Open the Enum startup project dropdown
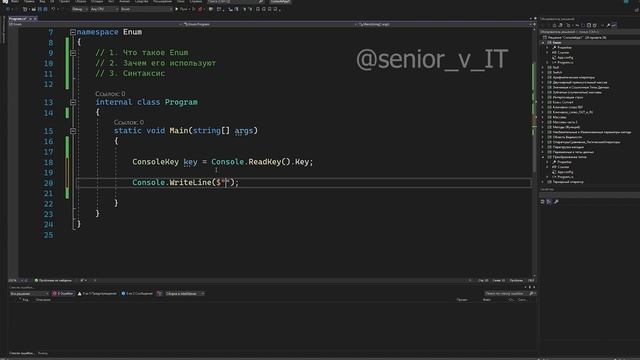This screenshot has width=640, height=360. tap(146, 9)
